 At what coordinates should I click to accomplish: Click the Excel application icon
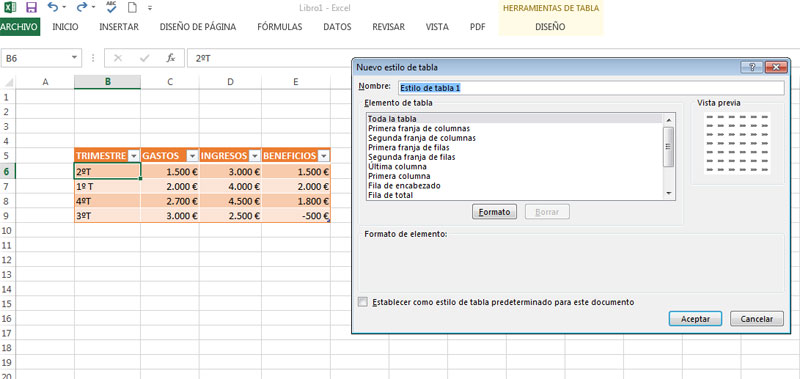tap(10, 8)
